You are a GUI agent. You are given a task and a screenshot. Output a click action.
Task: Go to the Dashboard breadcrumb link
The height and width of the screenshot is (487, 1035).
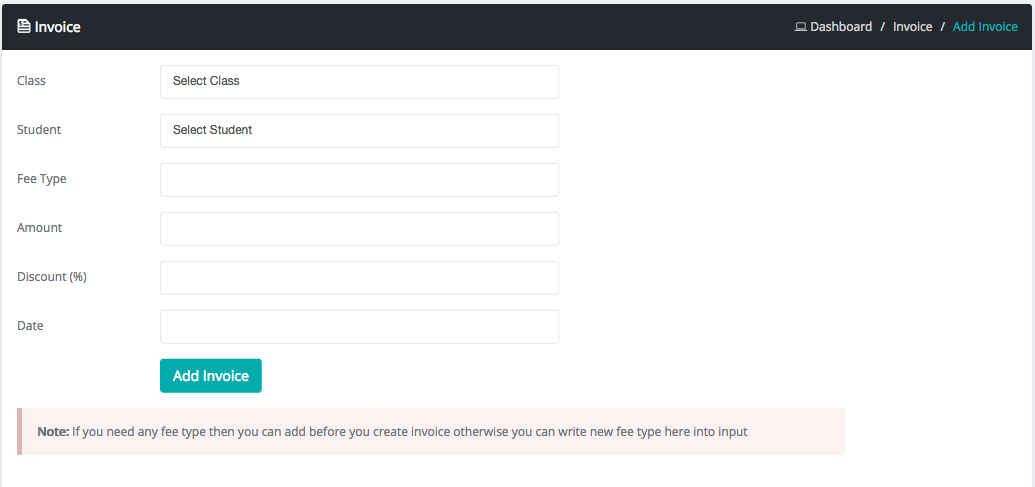click(841, 27)
